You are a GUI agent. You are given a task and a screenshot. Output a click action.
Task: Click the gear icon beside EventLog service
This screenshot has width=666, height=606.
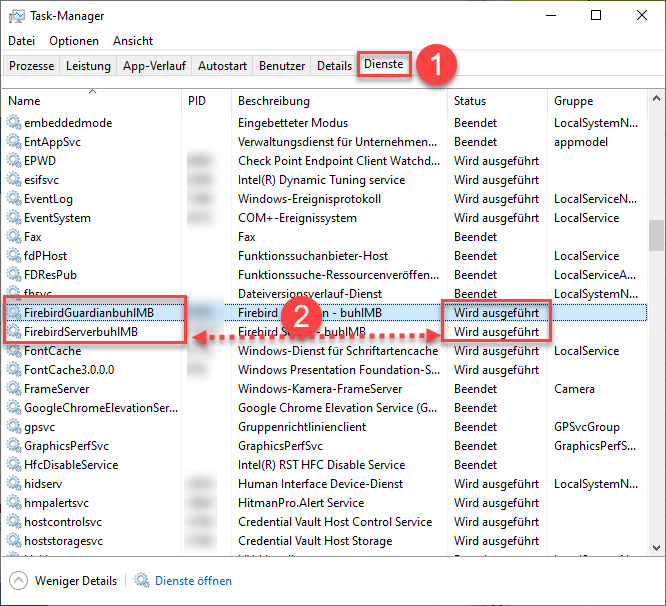(x=14, y=199)
